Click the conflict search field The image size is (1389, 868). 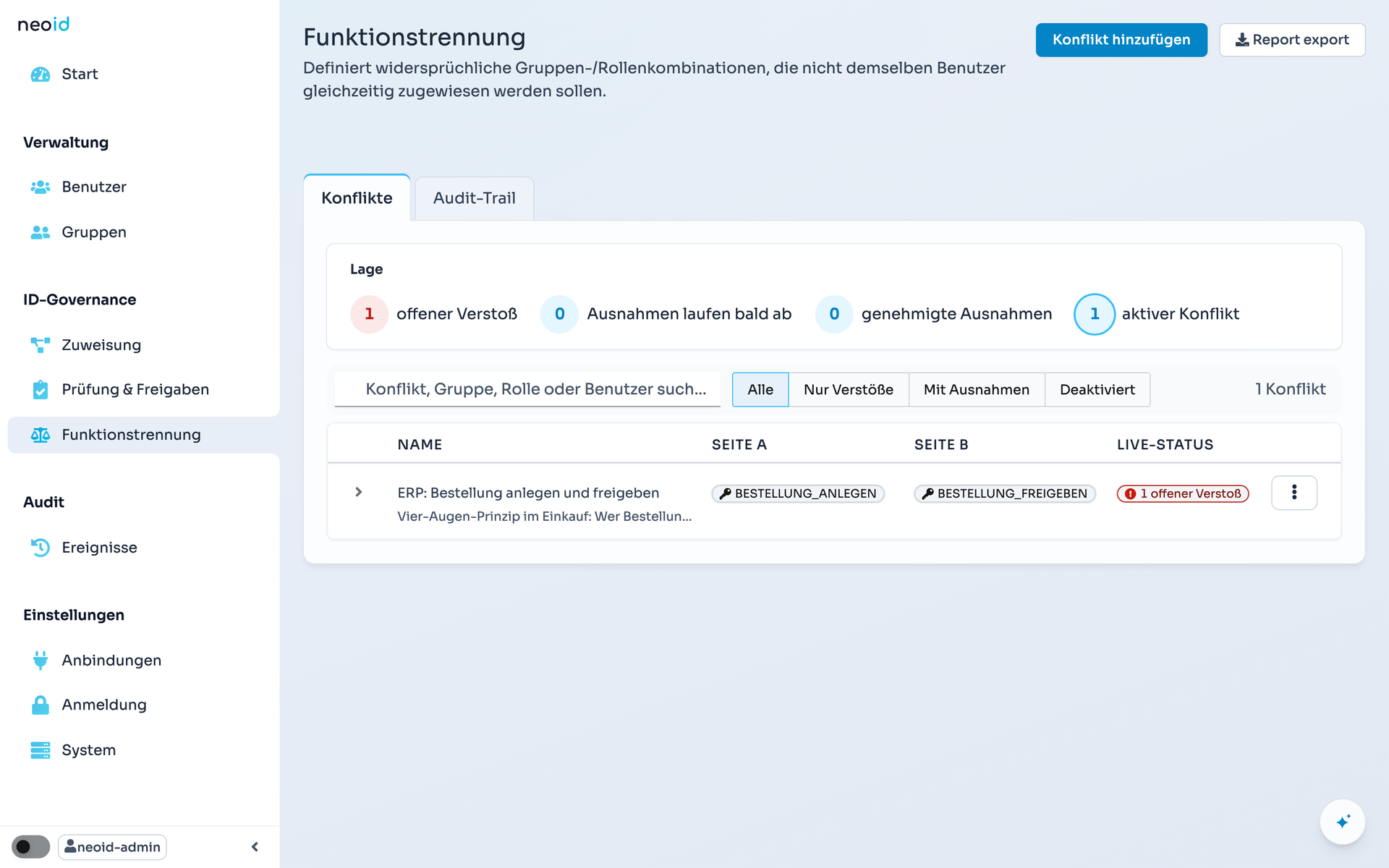pos(527,389)
